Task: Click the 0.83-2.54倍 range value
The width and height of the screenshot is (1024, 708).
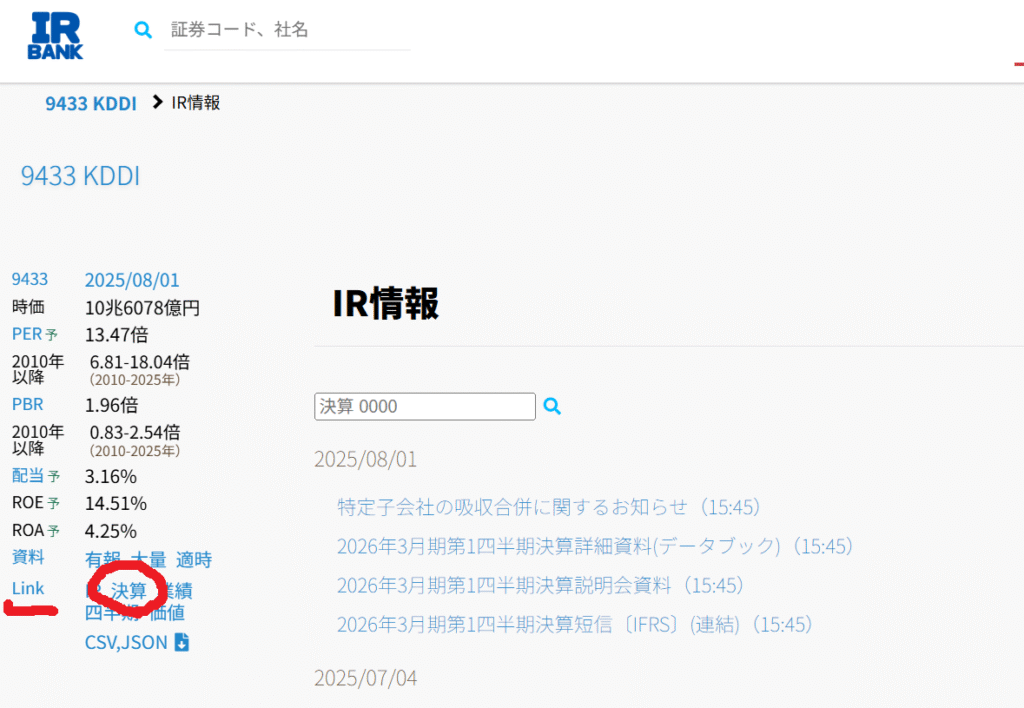Action: pos(135,432)
